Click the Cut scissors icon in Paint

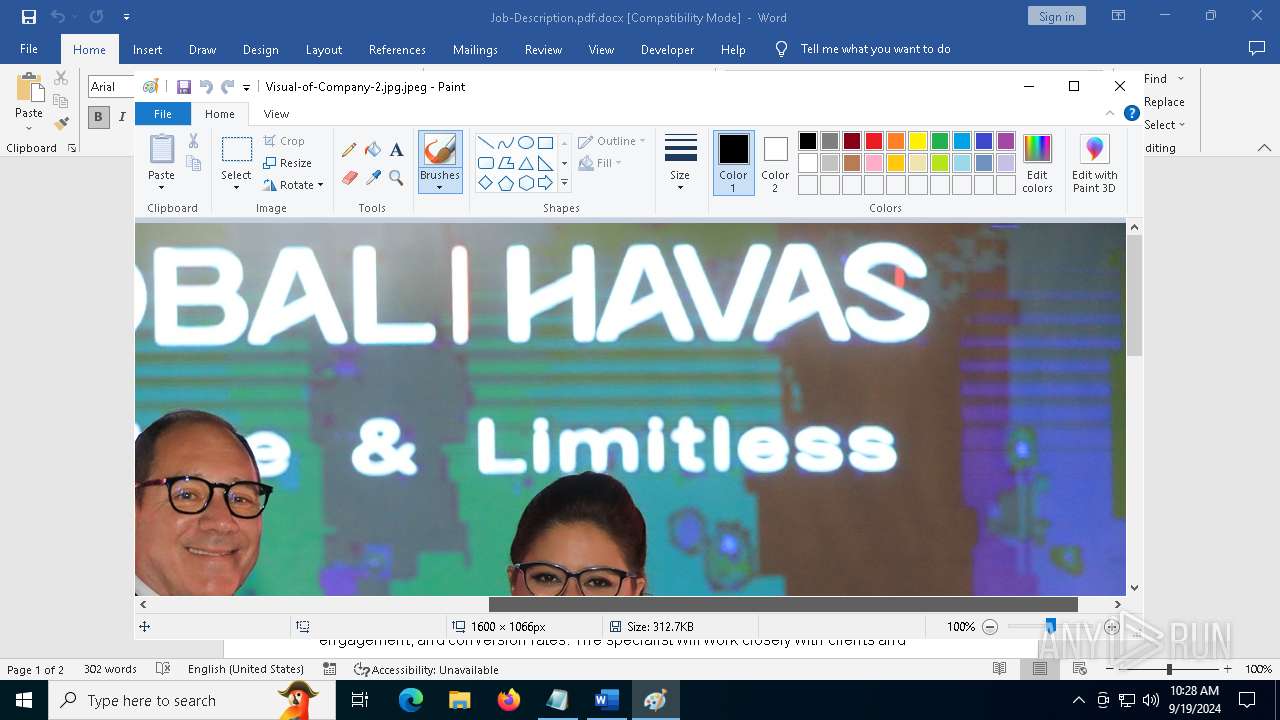193,141
